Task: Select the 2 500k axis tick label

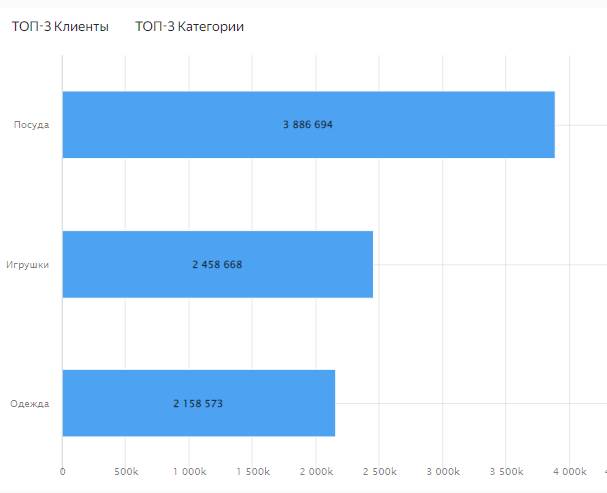Action: coord(380,470)
